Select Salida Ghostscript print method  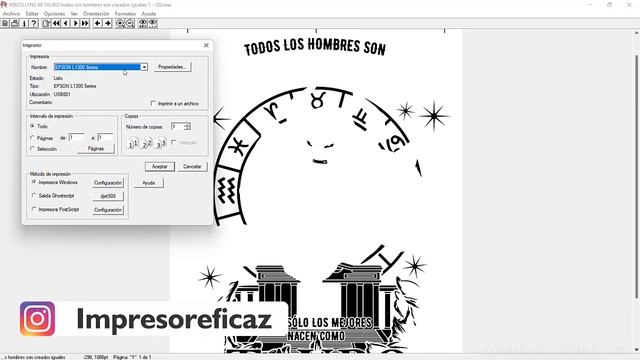[x=34, y=196]
